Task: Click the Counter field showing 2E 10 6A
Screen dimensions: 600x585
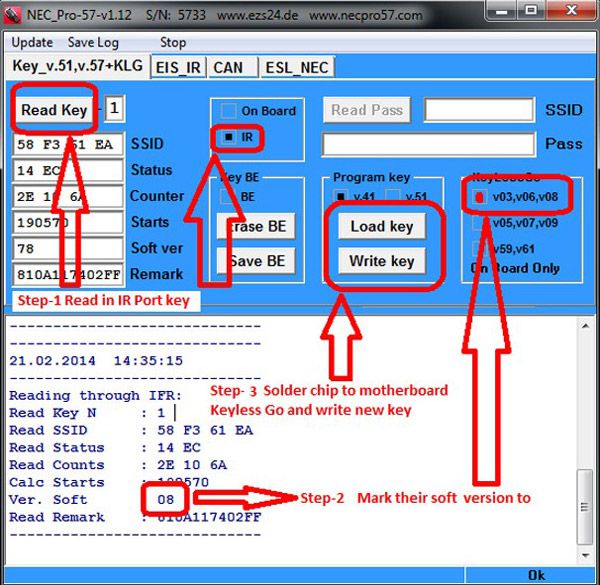Action: (68, 197)
